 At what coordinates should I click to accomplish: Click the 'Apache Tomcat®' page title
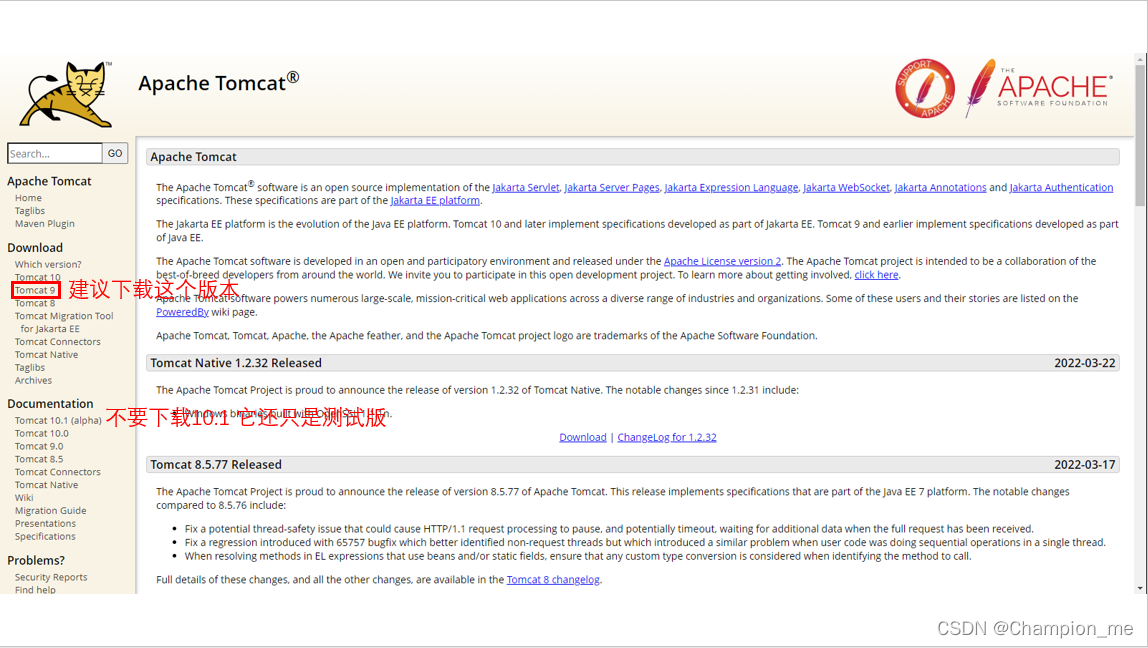click(219, 82)
